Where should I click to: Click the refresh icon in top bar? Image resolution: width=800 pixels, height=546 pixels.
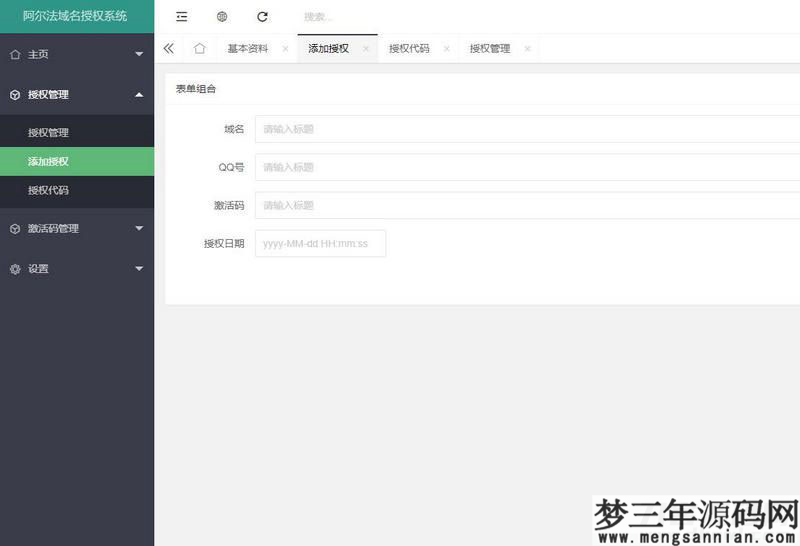(x=262, y=17)
